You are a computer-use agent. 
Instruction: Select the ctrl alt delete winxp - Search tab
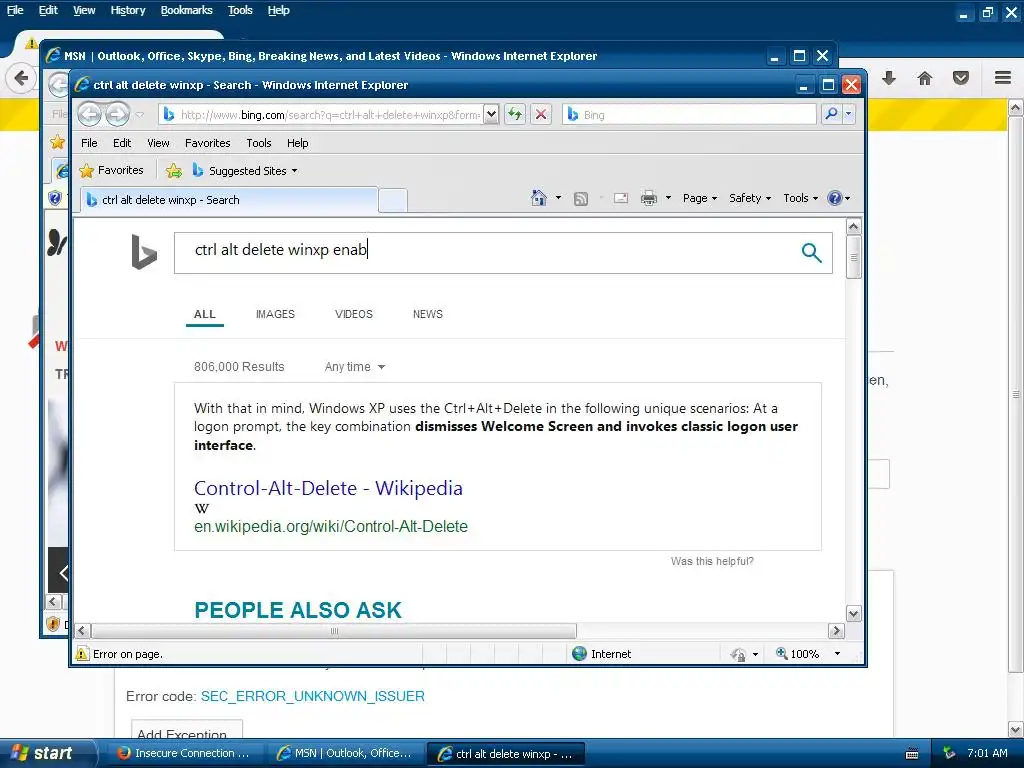(x=229, y=200)
